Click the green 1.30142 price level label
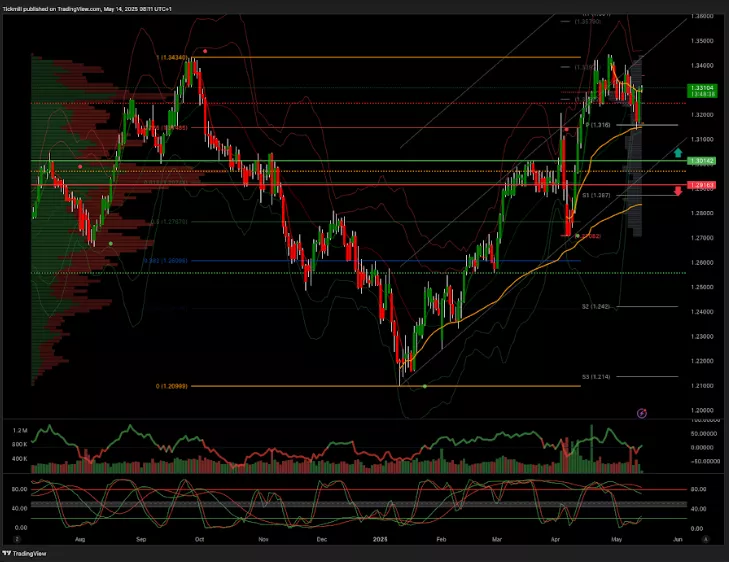Viewport: 729px width, 562px height. pos(702,160)
